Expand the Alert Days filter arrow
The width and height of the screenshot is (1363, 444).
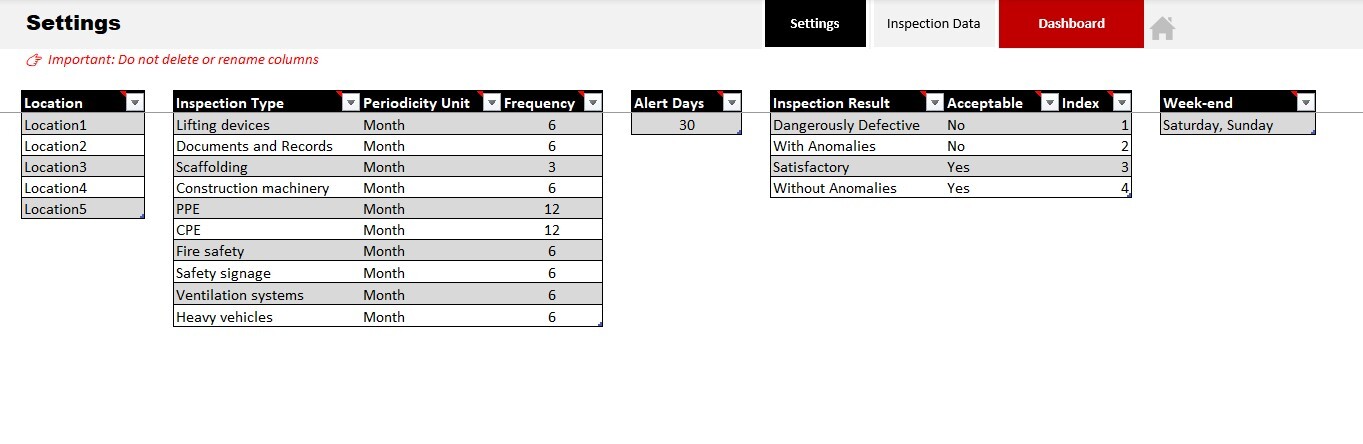tap(732, 102)
